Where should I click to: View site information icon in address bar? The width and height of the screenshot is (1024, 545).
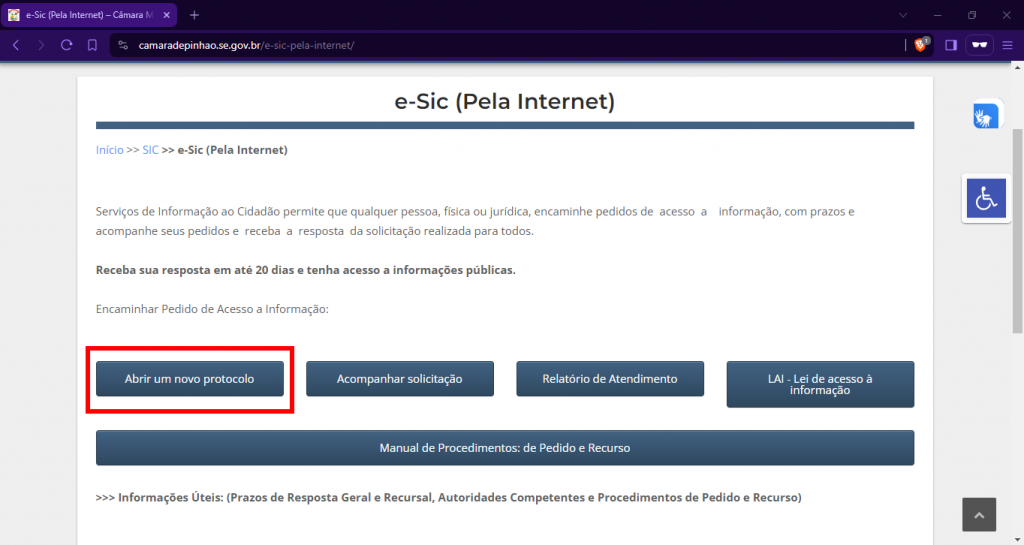point(123,45)
